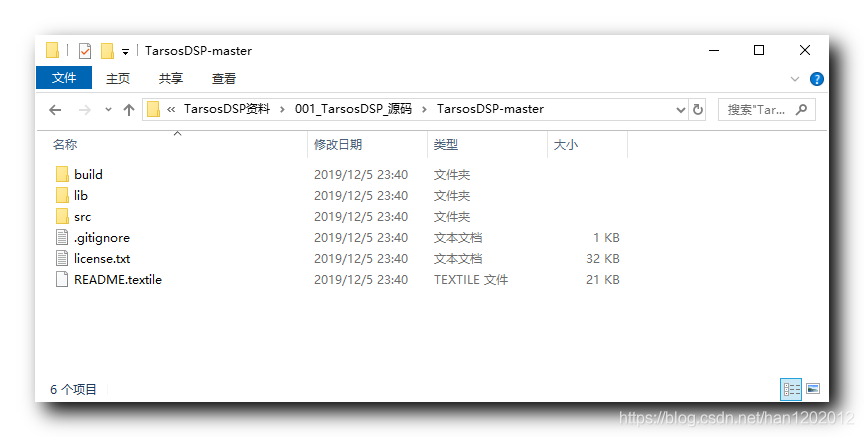The width and height of the screenshot is (864, 437).
Task: Go forward with the right arrow
Action: (84, 110)
